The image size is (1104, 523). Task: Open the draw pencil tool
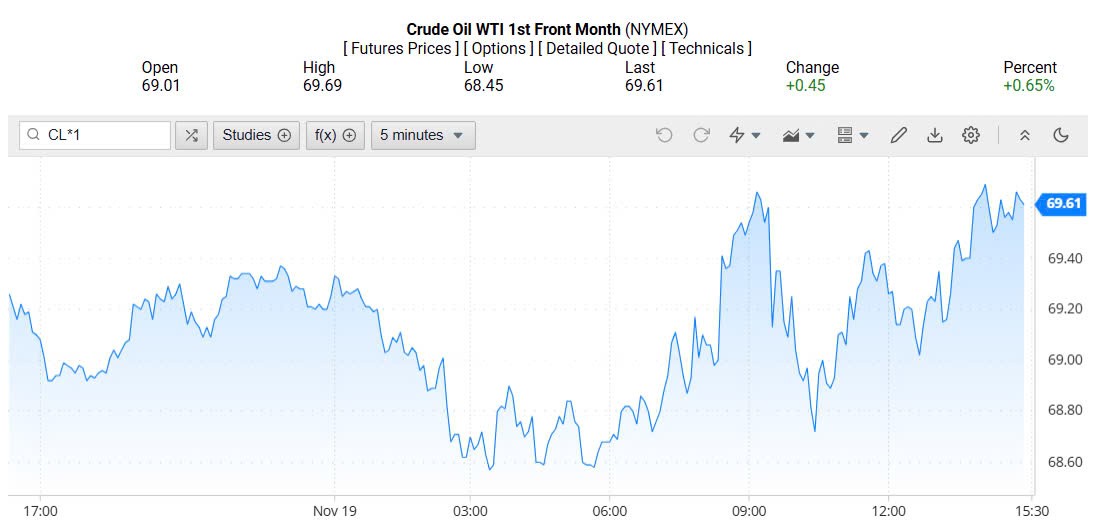tap(898, 135)
